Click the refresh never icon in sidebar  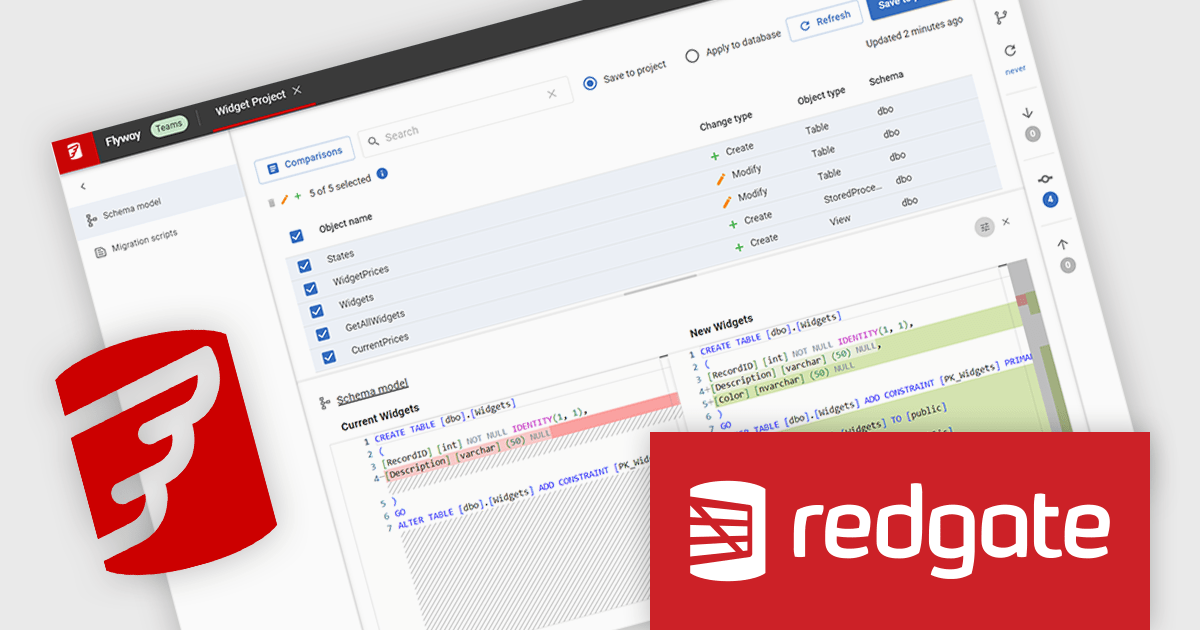pyautogui.click(x=1010, y=51)
